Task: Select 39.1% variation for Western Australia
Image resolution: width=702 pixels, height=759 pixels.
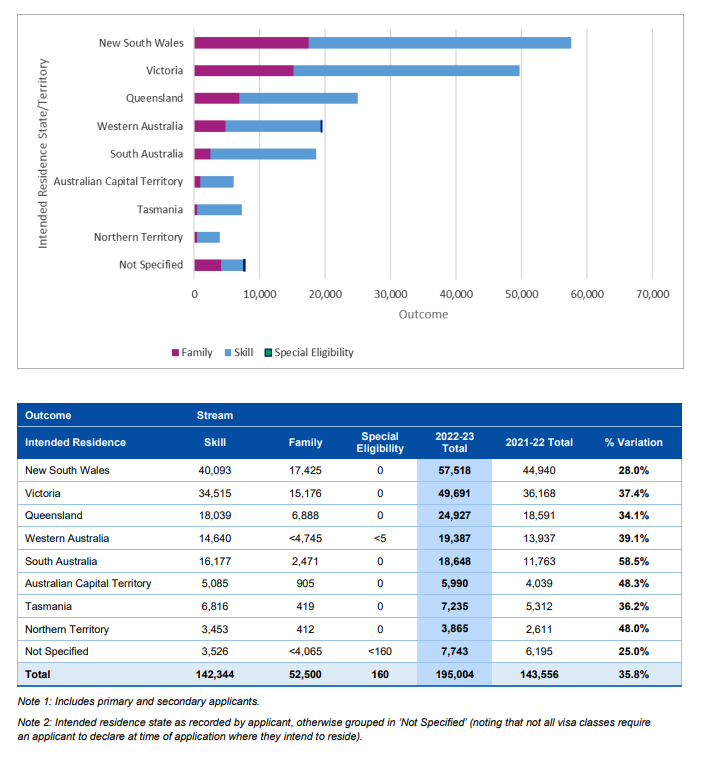Action: pyautogui.click(x=633, y=539)
